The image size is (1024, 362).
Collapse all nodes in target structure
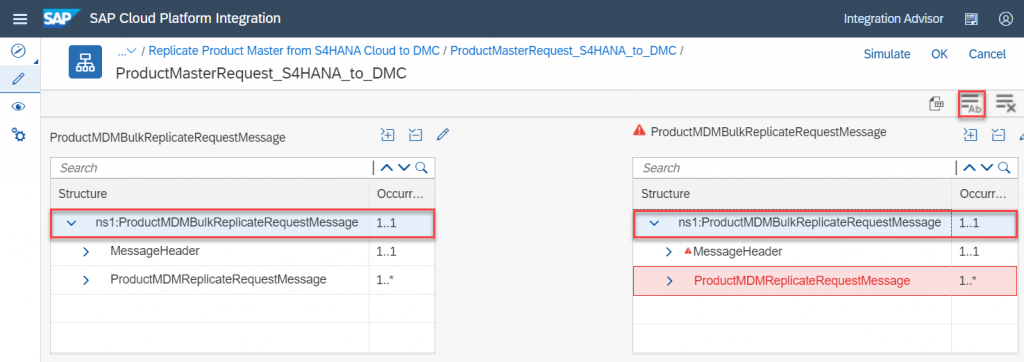coord(998,135)
